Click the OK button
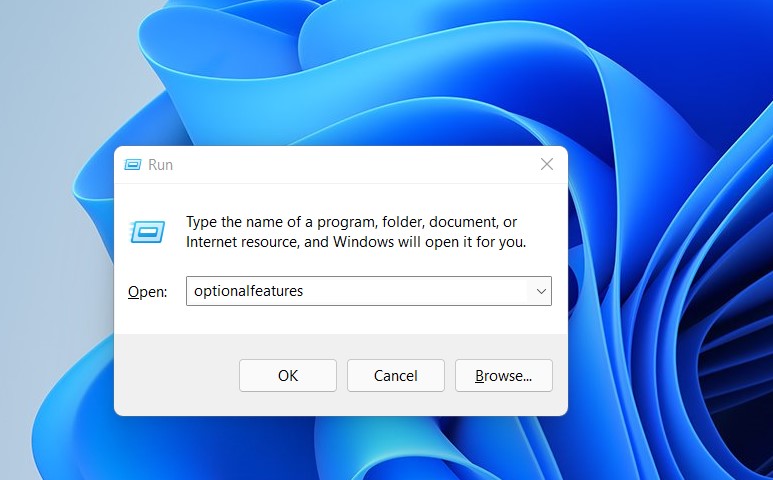The height and width of the screenshot is (480, 773). tap(288, 376)
